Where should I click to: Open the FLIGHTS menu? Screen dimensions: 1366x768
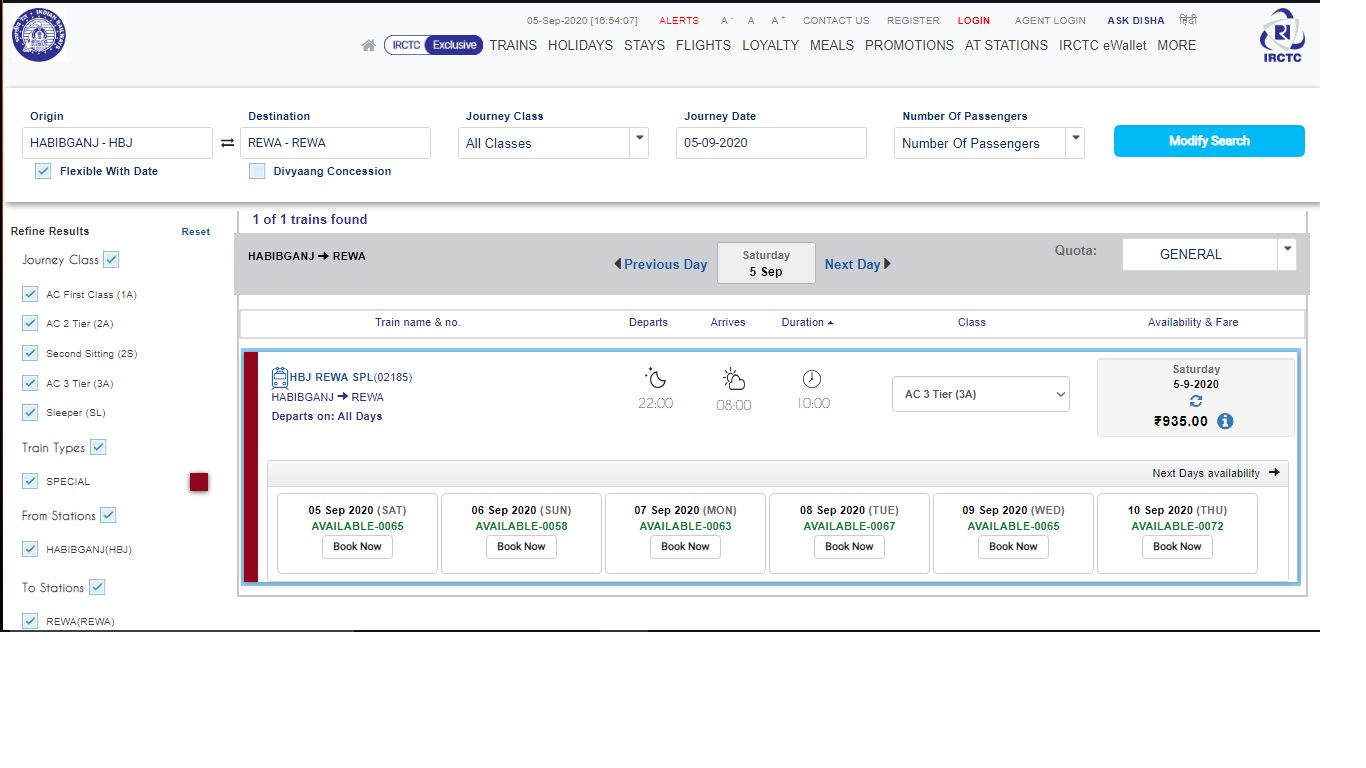[x=703, y=45]
